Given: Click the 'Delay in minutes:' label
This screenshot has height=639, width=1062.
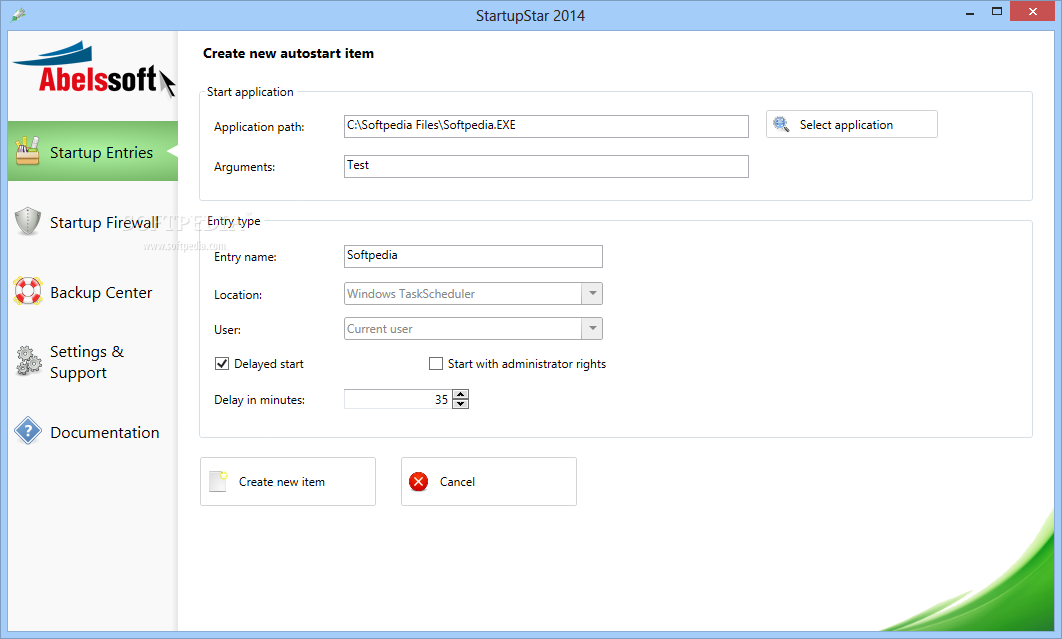Looking at the screenshot, I should pyautogui.click(x=259, y=400).
